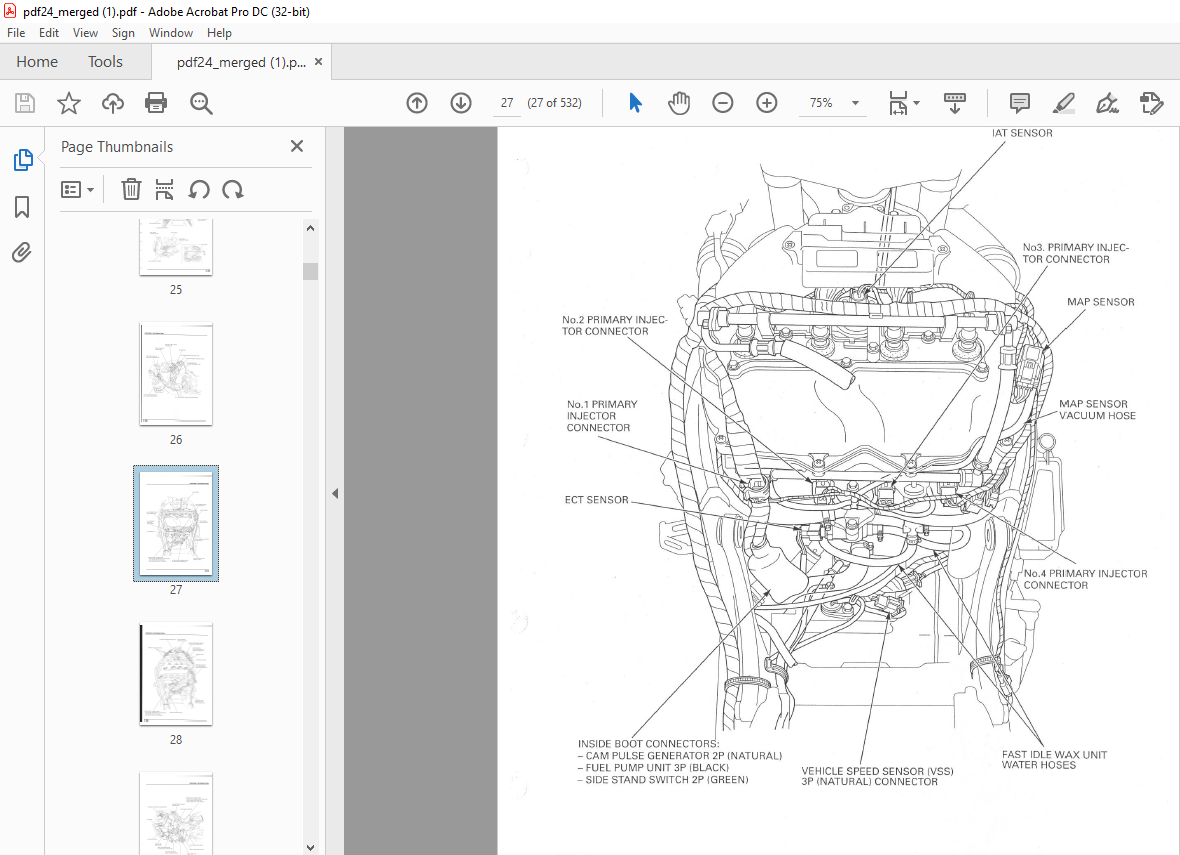Click the fit page scrolling icon
The width and height of the screenshot is (1180, 855).
tap(898, 103)
